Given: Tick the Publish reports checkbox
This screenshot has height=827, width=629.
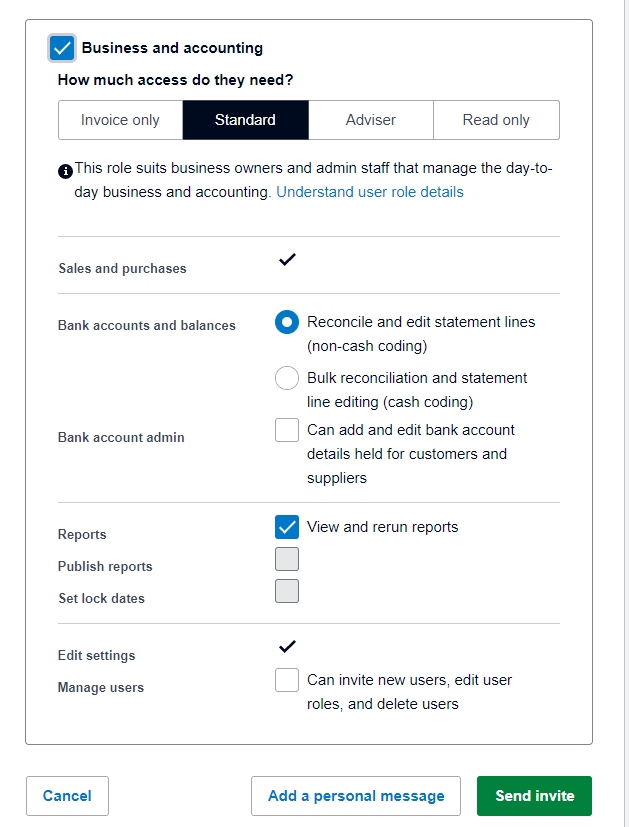Looking at the screenshot, I should tap(287, 559).
